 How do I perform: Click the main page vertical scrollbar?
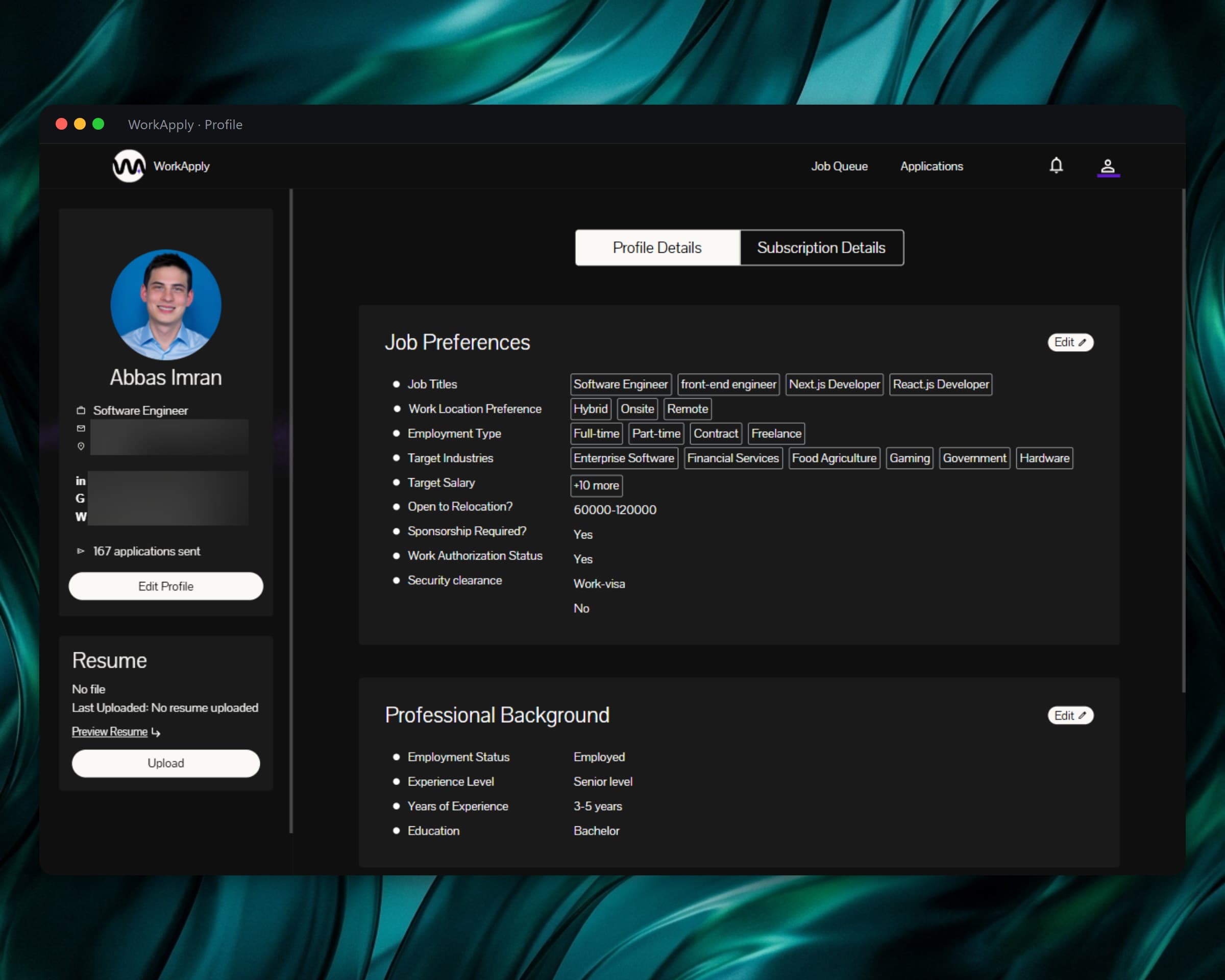[x=1184, y=440]
